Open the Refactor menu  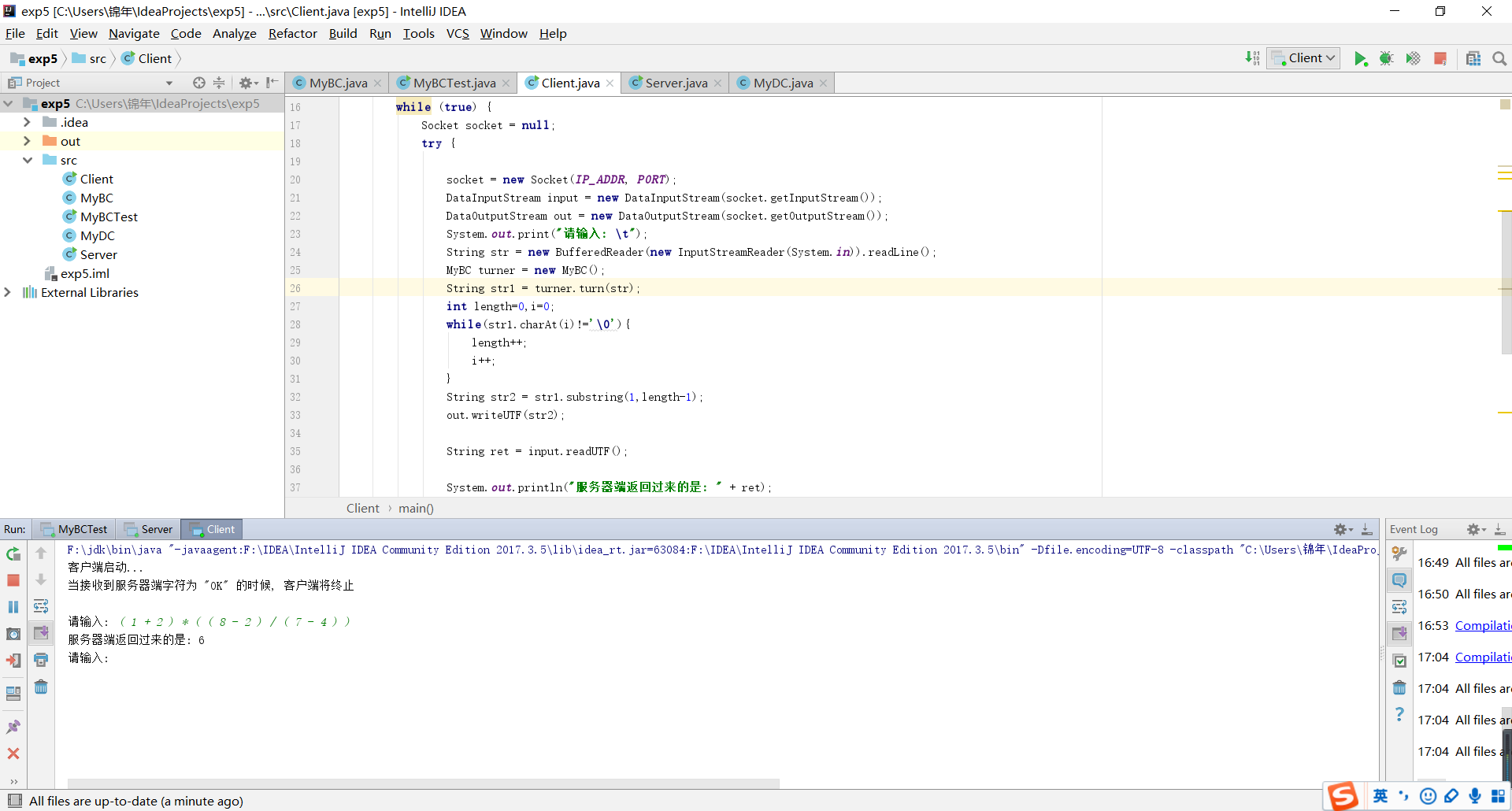(292, 33)
